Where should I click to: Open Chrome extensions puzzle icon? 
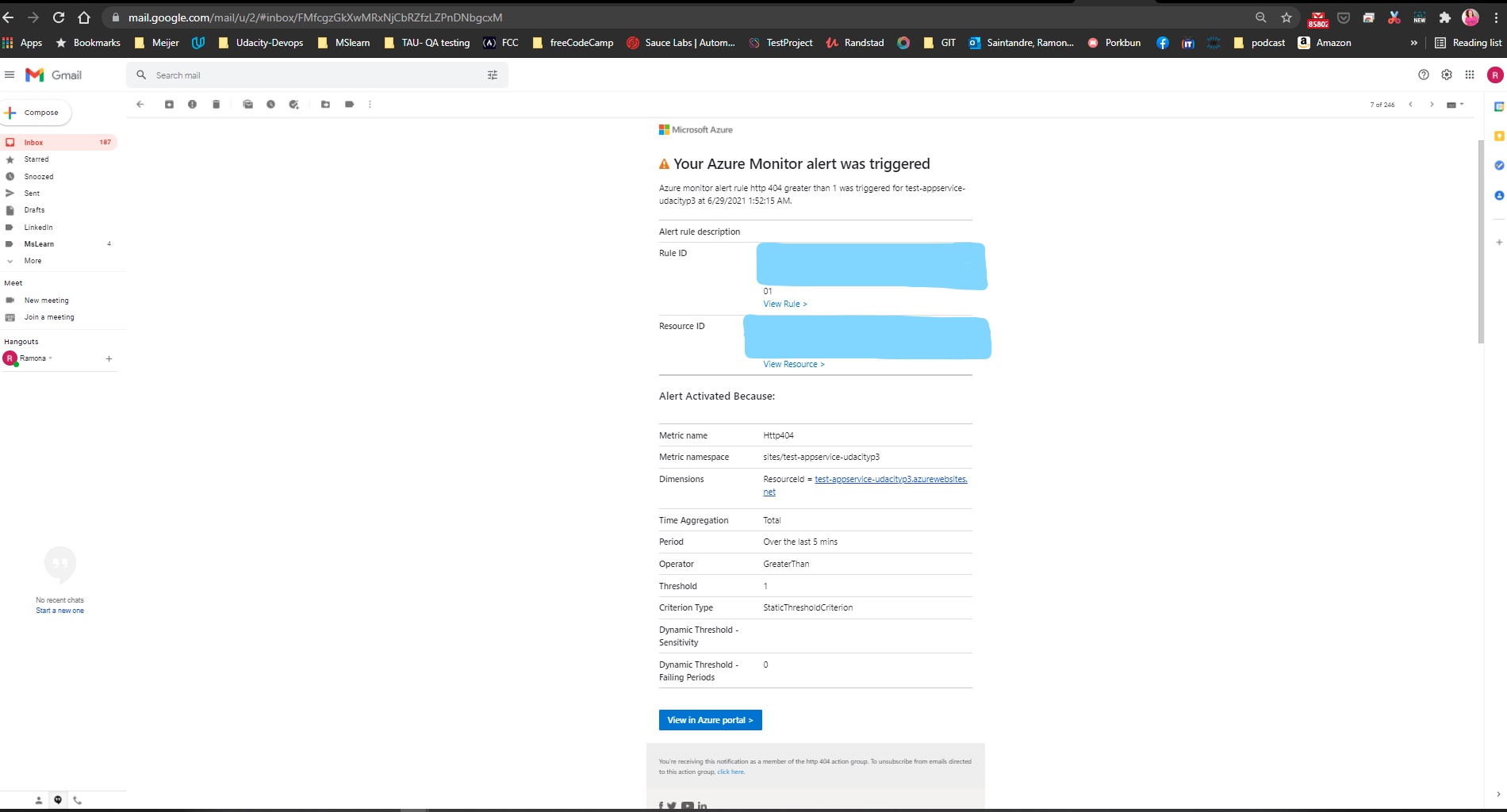[1445, 17]
